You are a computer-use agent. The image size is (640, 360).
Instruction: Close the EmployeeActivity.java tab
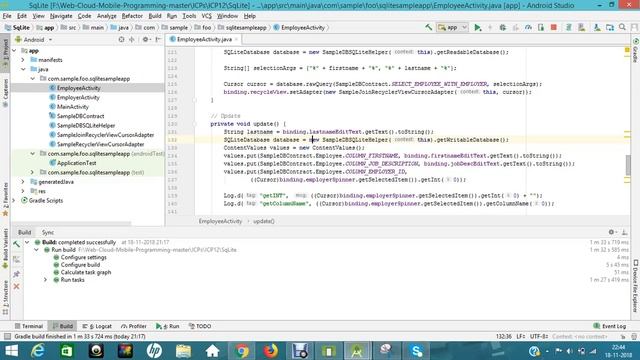236,40
